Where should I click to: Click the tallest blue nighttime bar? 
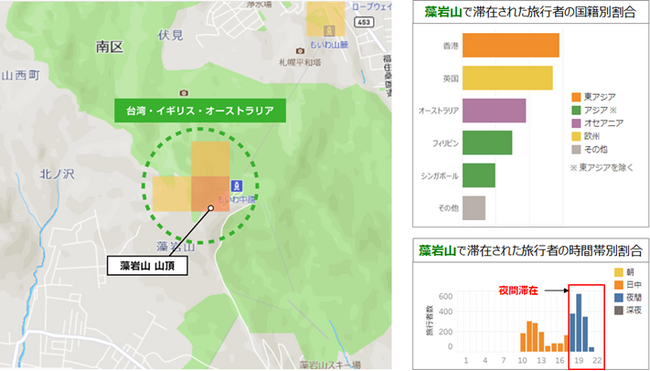pyautogui.click(x=579, y=322)
